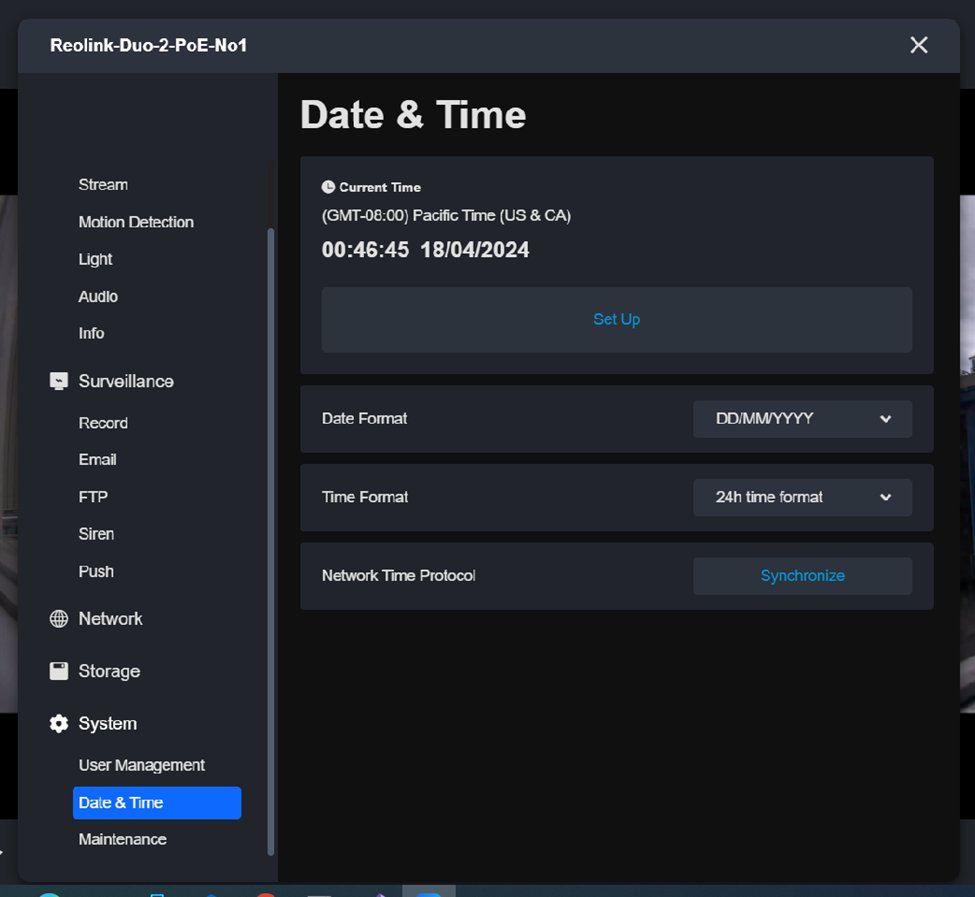
Task: Select the highlighted Date & Time item
Action: 157,803
